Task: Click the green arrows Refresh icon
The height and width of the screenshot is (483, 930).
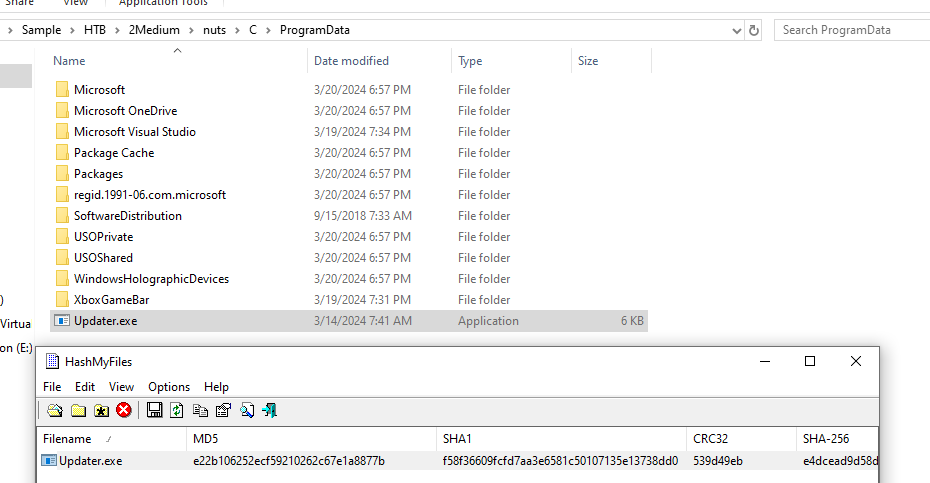Action: pos(177,410)
